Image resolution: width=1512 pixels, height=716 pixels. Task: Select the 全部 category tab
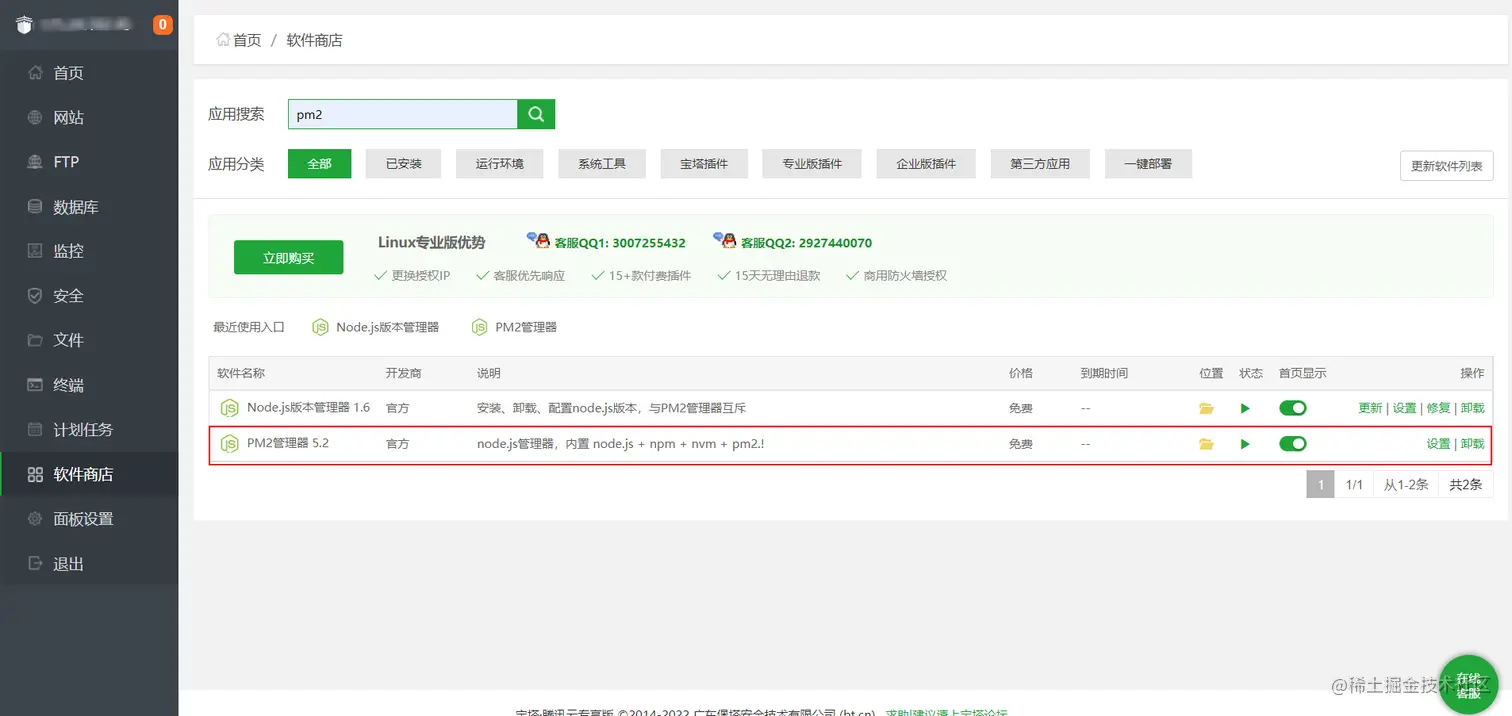tap(319, 164)
